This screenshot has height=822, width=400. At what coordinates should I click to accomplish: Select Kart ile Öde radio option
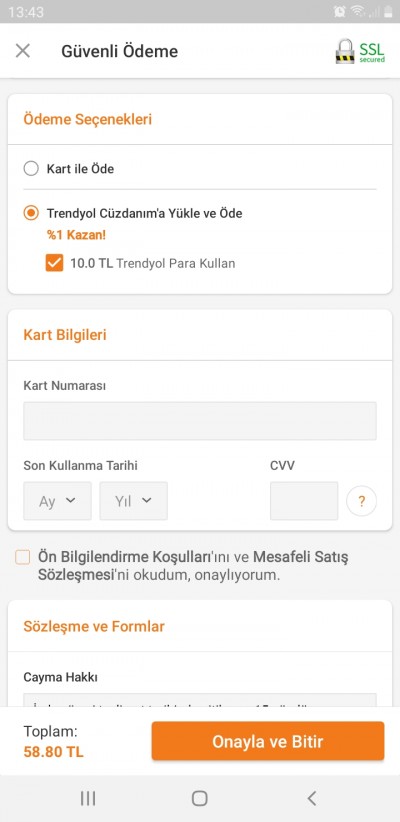coord(31,169)
